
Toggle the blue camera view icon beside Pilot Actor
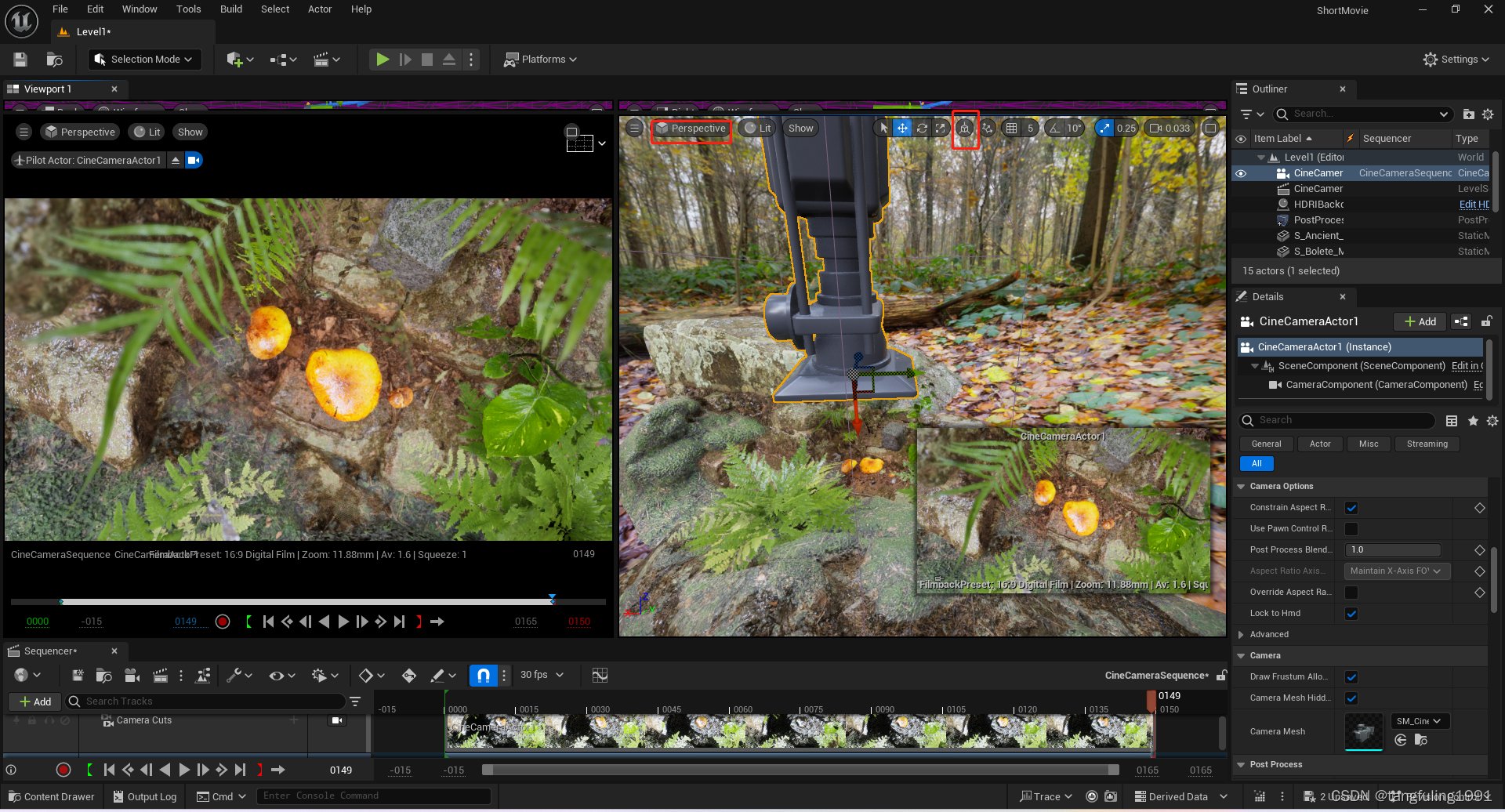pyautogui.click(x=194, y=160)
